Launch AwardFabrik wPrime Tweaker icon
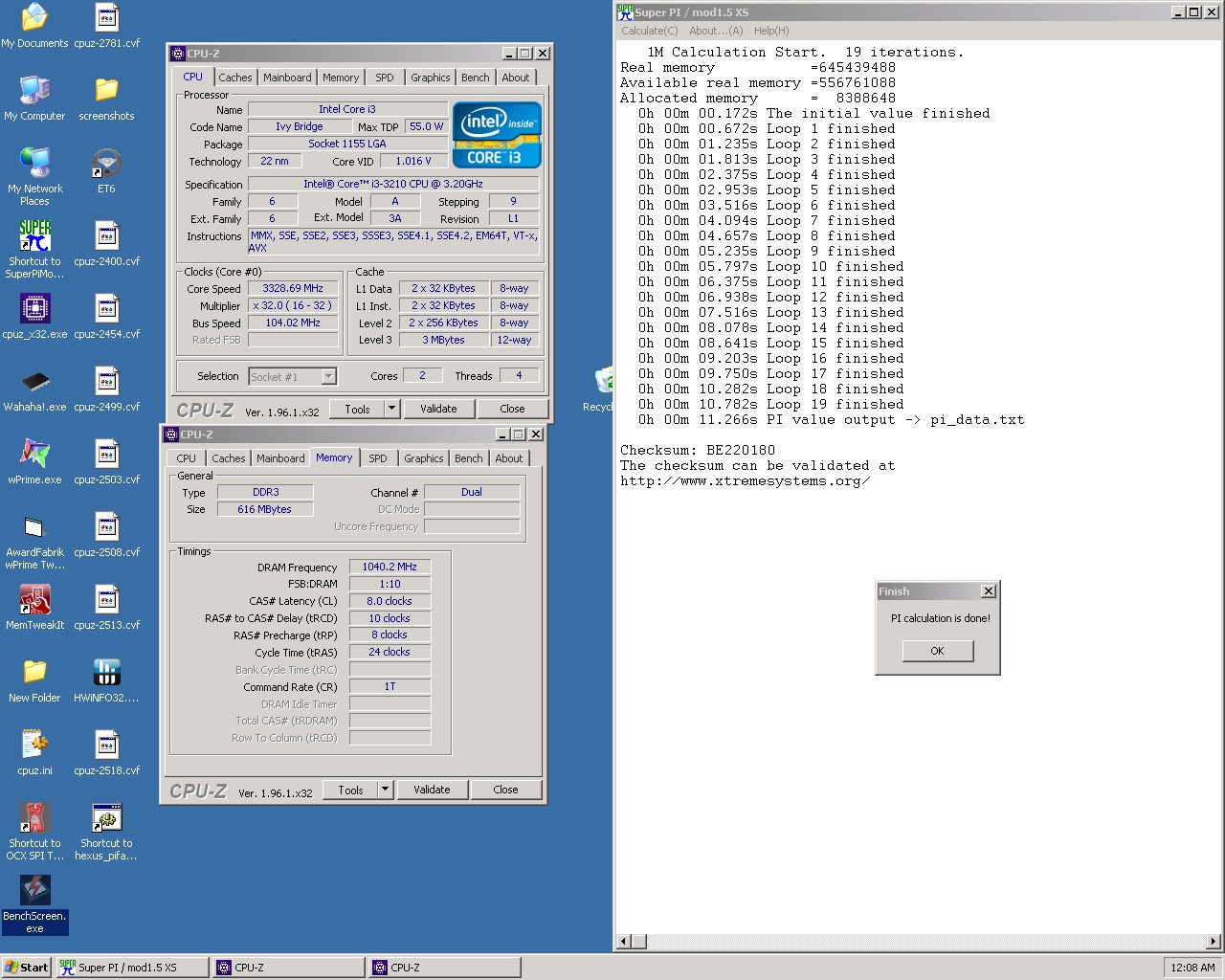Viewport: 1225px width, 980px height. pyautogui.click(x=34, y=541)
